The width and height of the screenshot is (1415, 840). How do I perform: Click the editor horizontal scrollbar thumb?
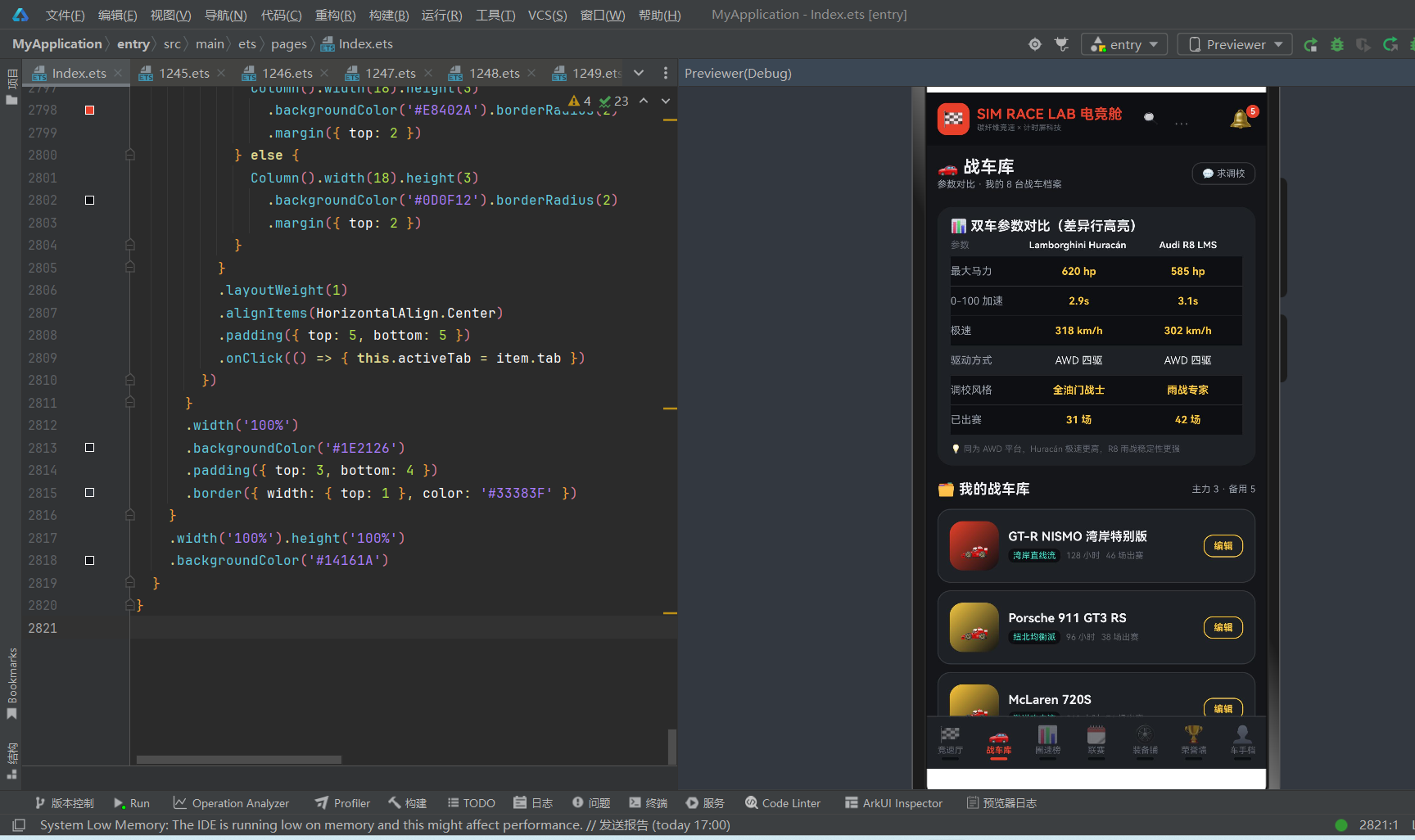(239, 760)
